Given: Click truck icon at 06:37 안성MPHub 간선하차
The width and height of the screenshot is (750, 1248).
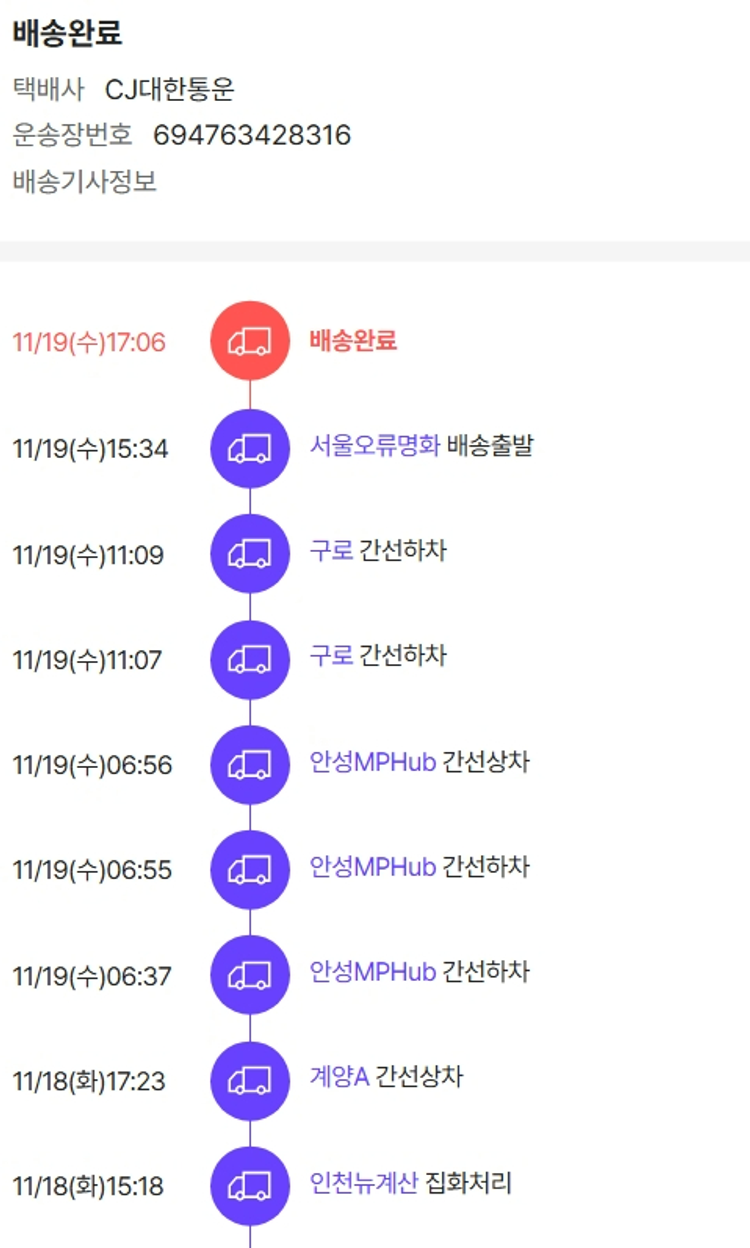Looking at the screenshot, I should [249, 976].
